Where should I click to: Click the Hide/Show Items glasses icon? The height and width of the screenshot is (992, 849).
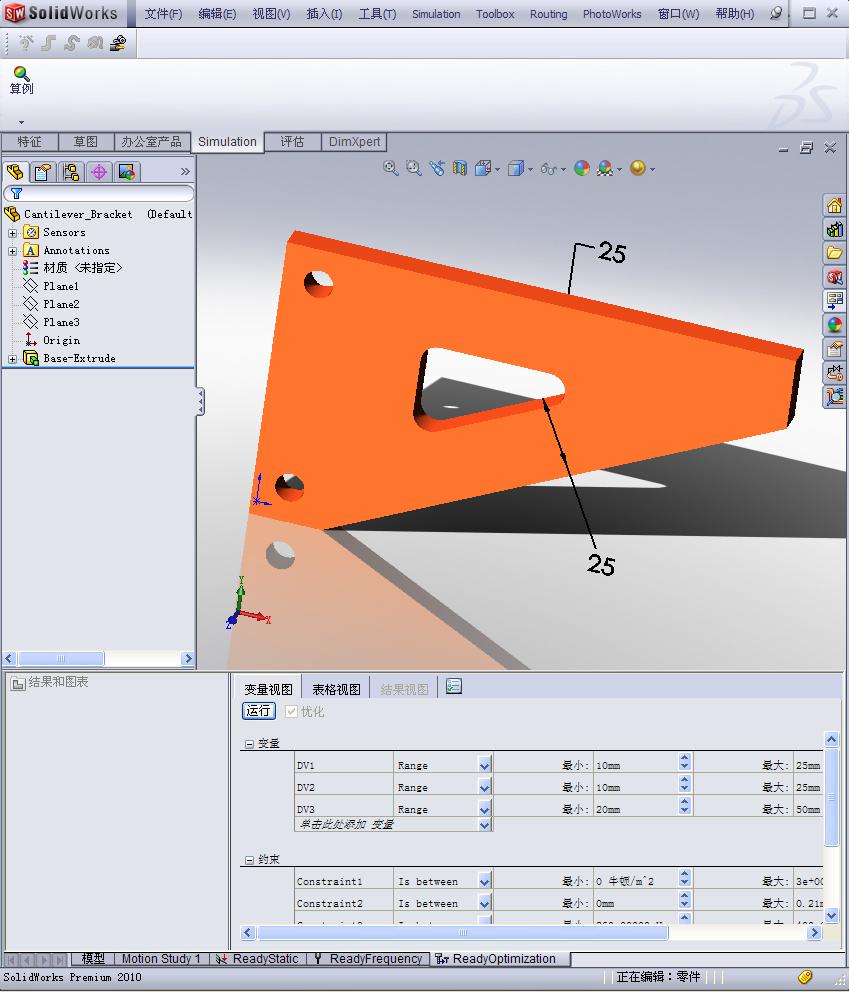(x=548, y=169)
